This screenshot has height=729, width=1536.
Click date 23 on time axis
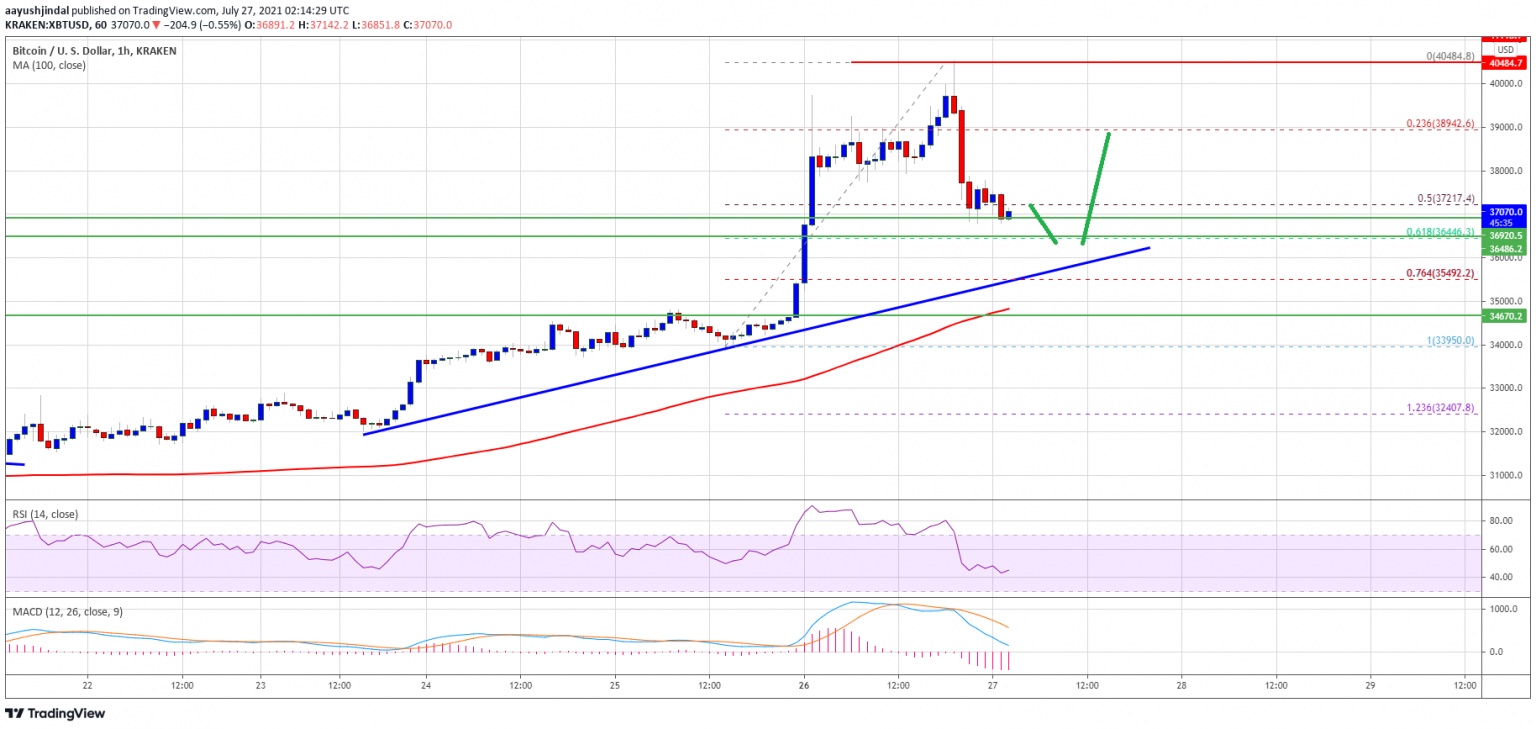click(260, 686)
